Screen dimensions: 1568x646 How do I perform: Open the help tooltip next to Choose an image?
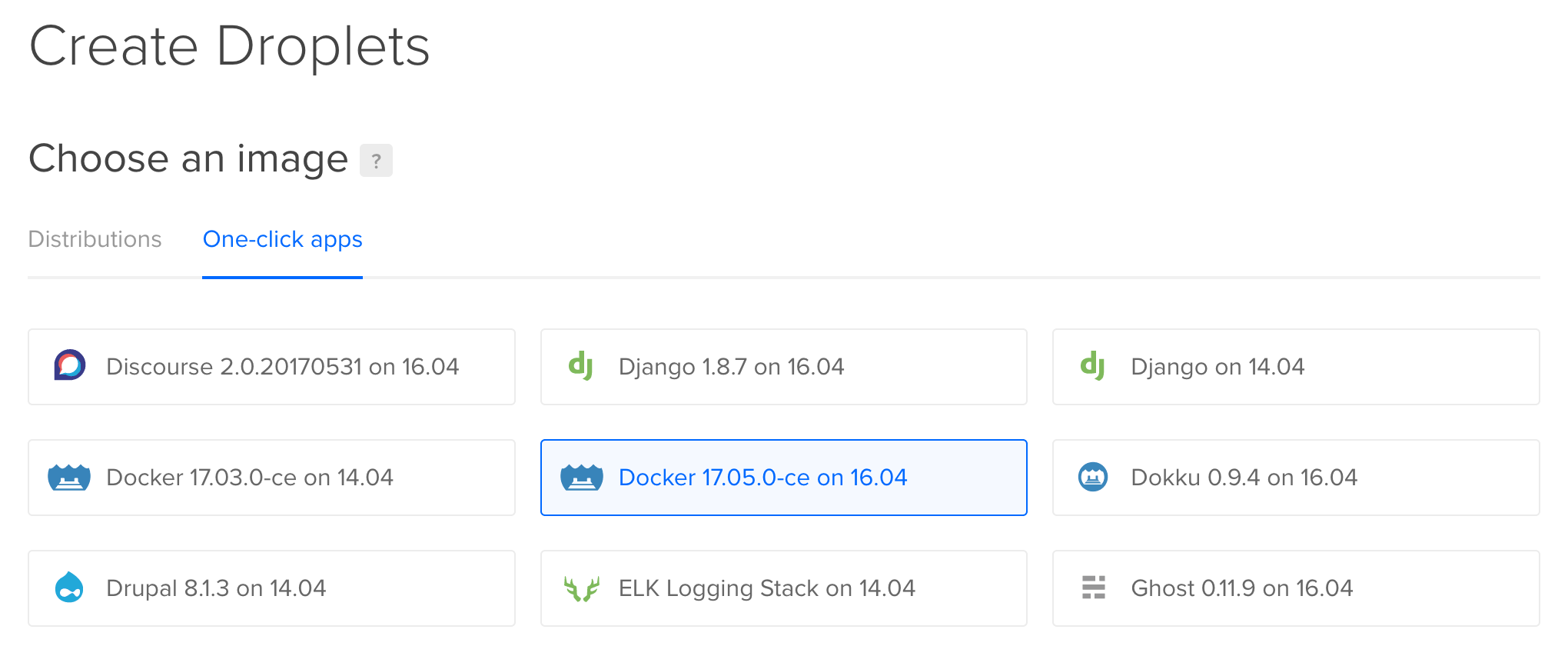[x=376, y=161]
